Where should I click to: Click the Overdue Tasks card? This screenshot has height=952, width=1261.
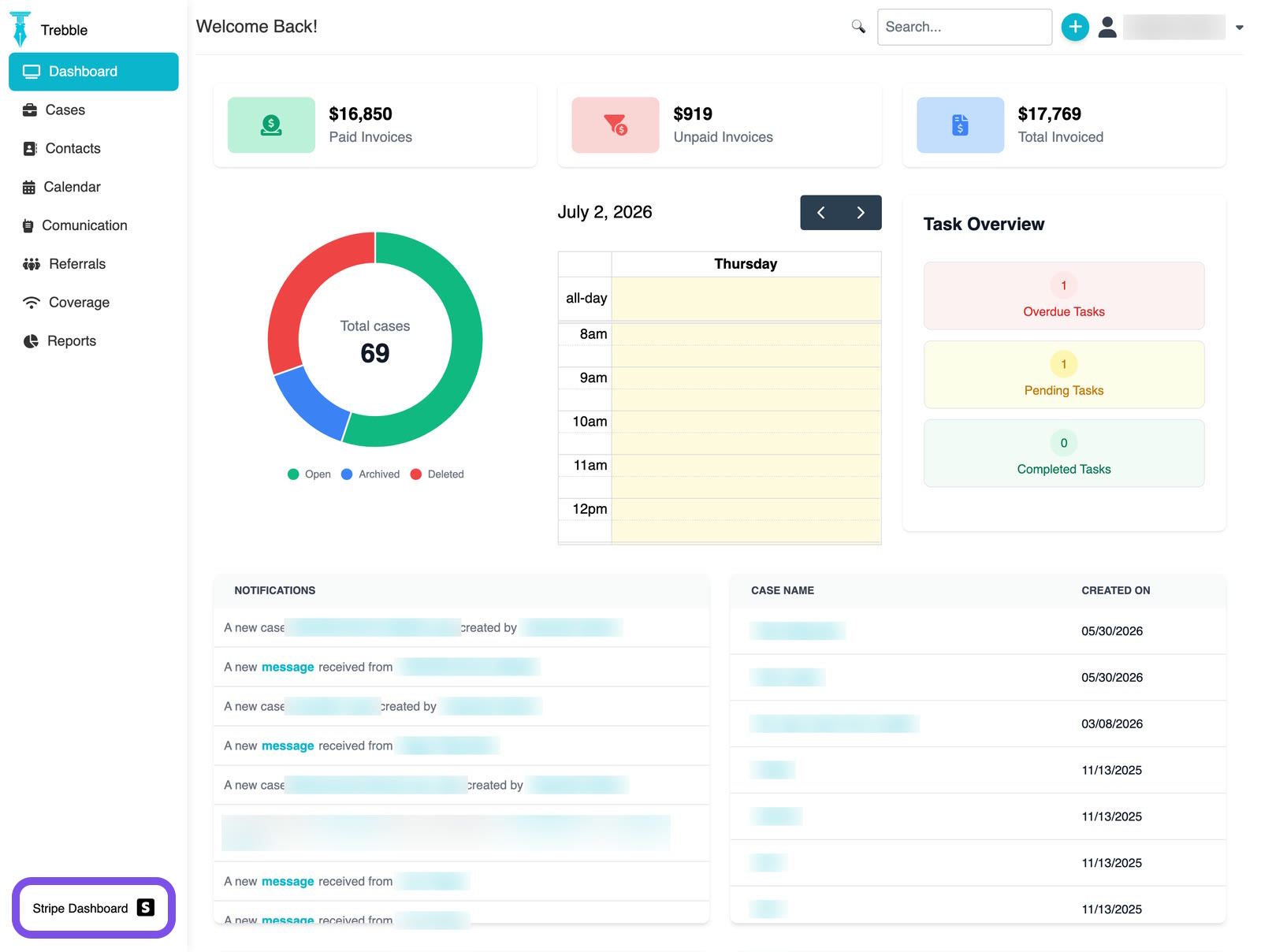1064,296
